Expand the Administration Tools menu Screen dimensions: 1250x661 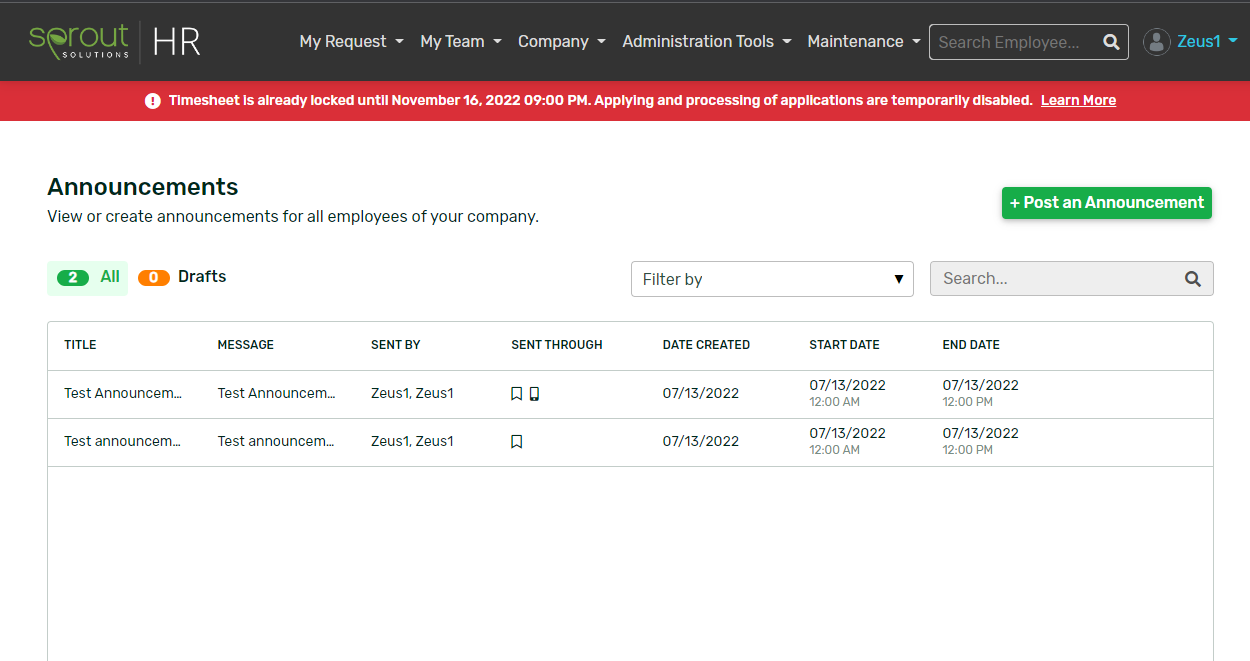click(706, 42)
